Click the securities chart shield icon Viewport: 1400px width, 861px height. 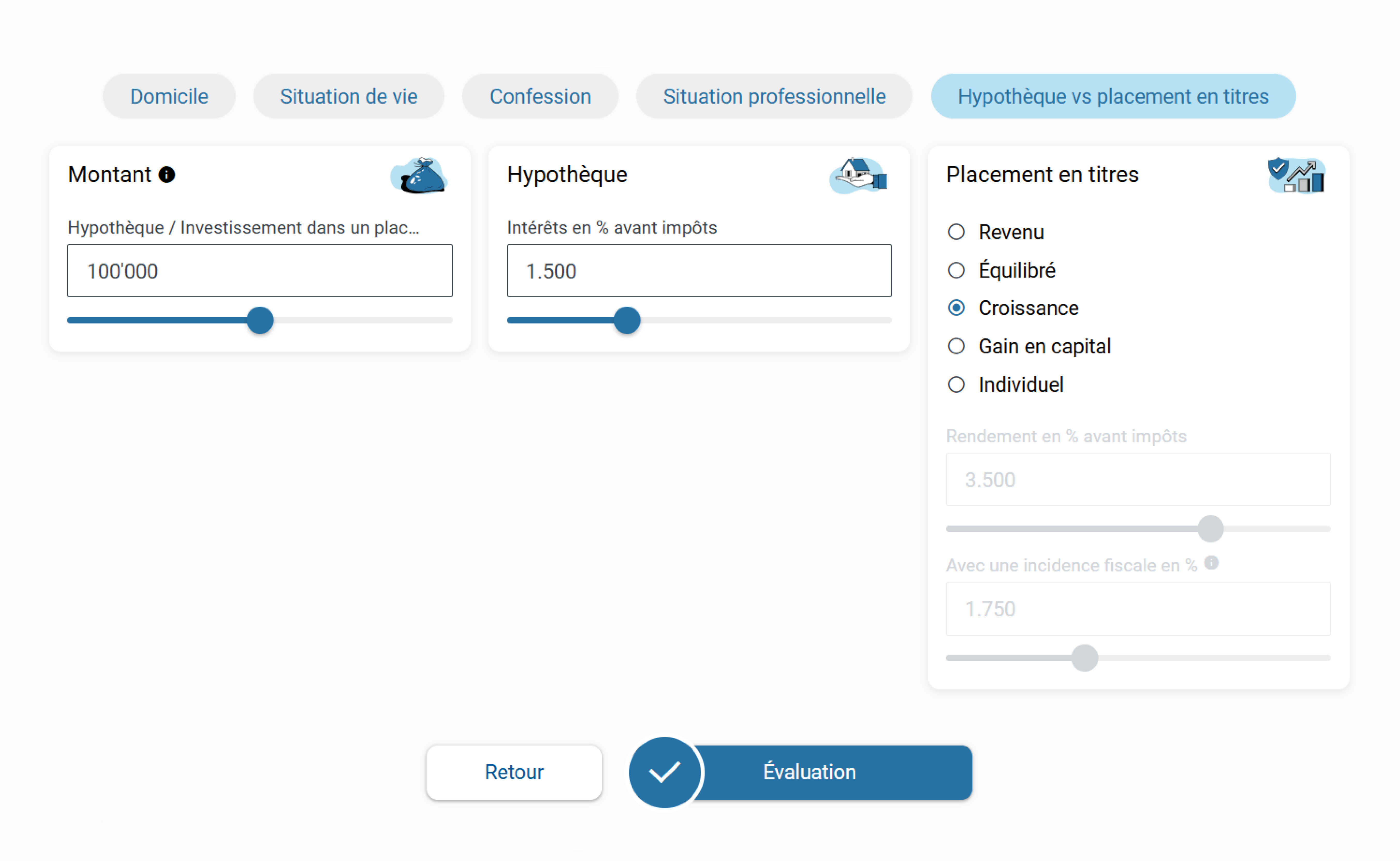coord(1296,175)
